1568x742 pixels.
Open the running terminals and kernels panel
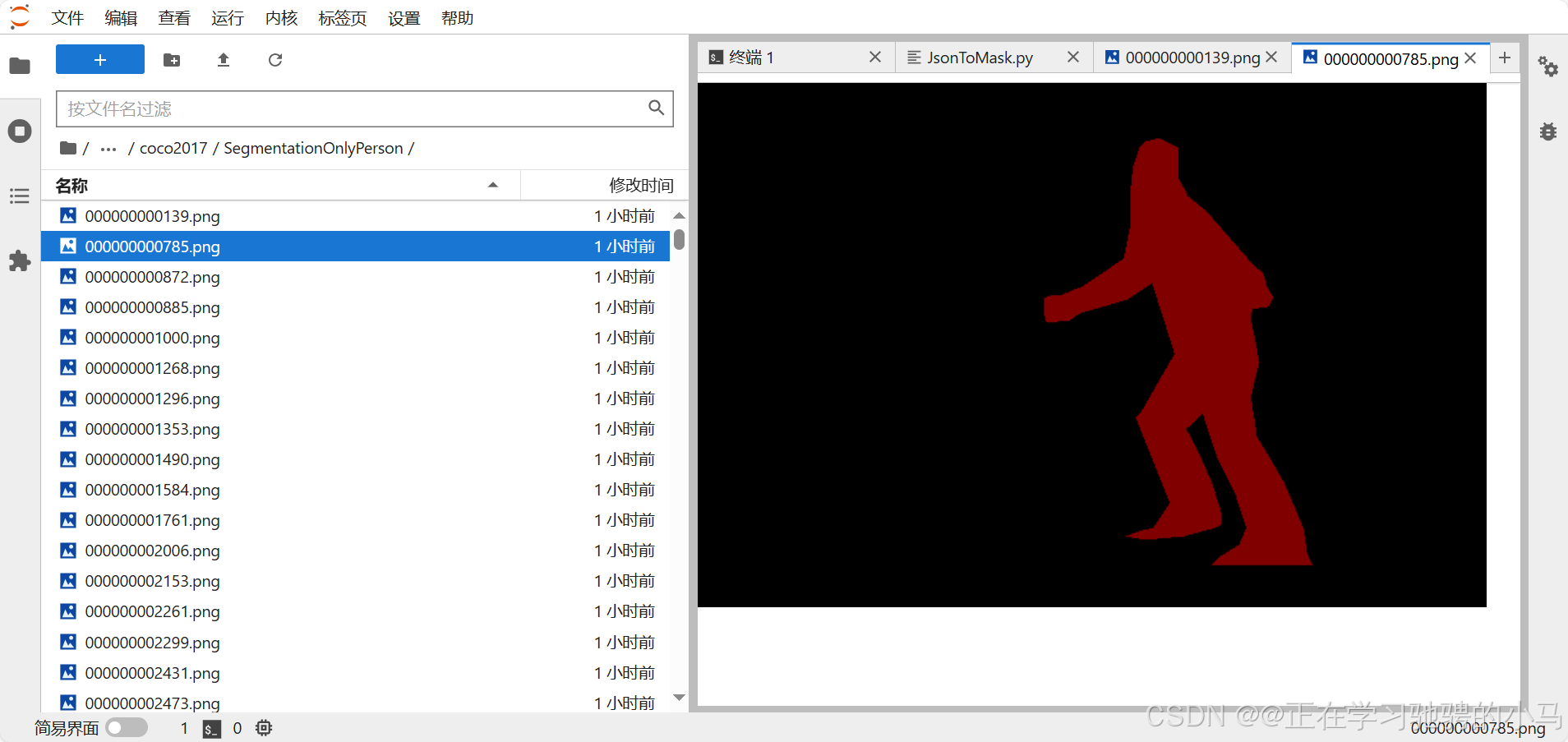click(x=20, y=131)
